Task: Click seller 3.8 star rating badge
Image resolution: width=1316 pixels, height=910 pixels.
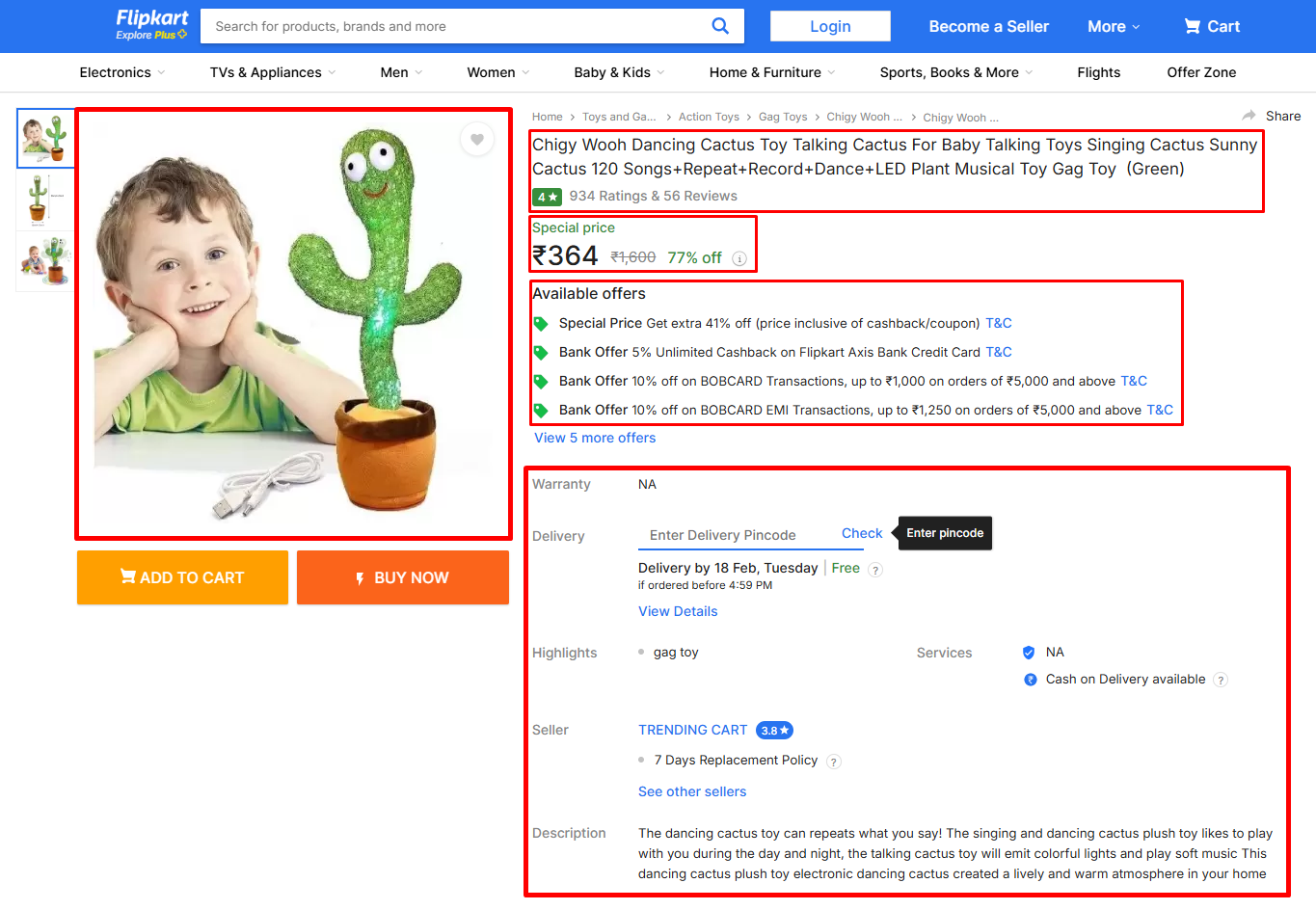Action: 775,731
